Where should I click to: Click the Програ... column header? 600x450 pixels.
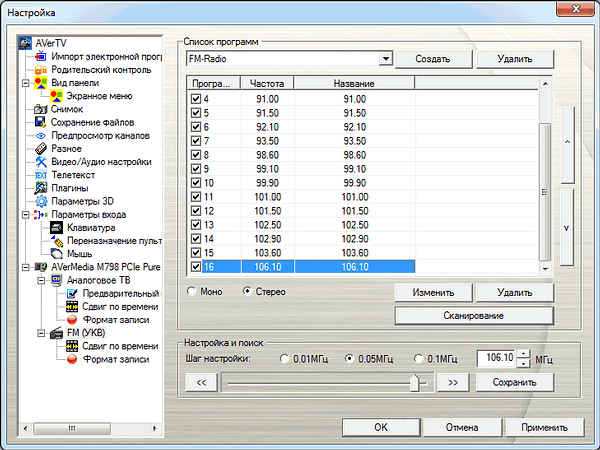pos(214,83)
